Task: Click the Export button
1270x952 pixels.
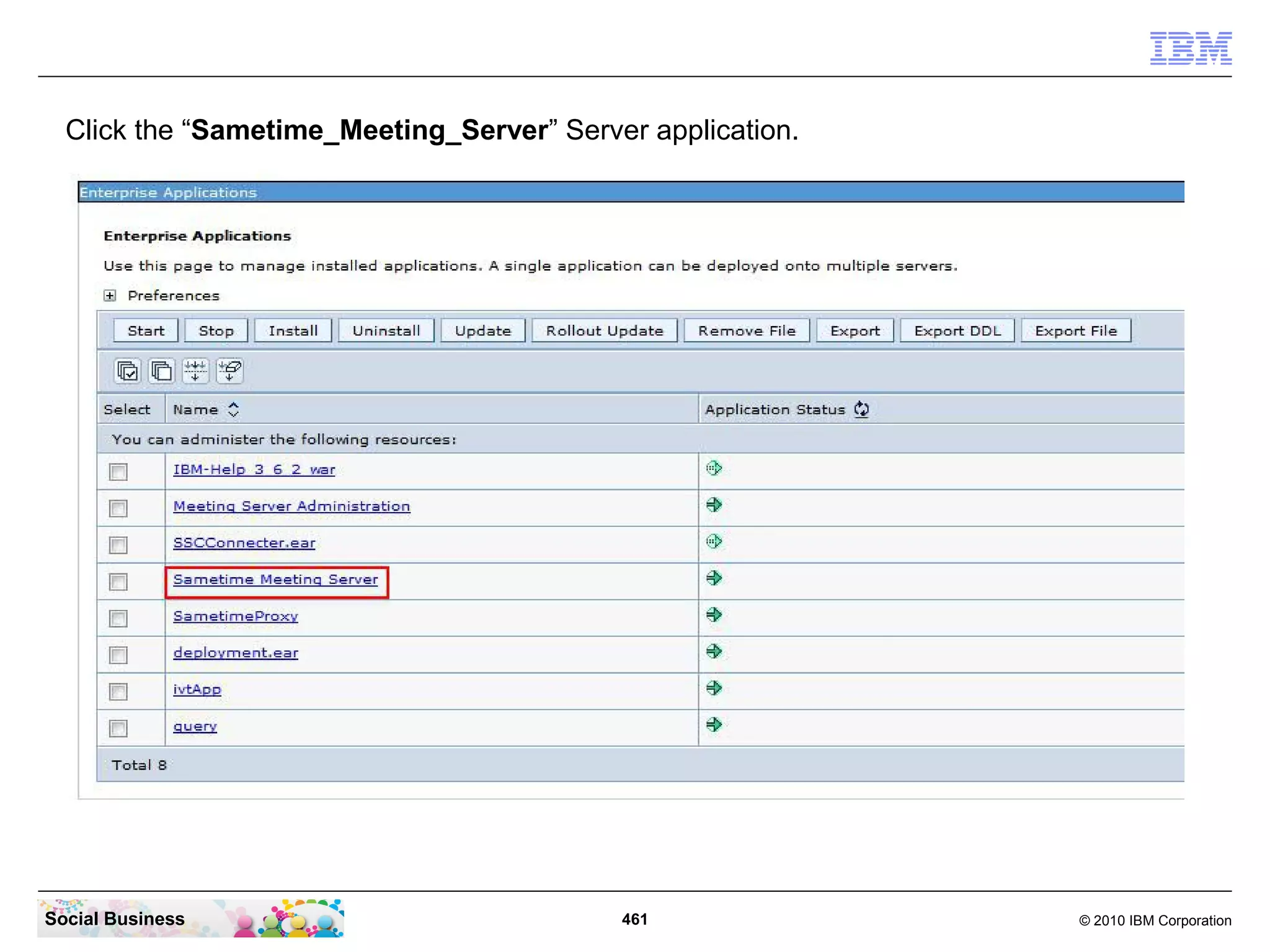Action: coord(855,331)
